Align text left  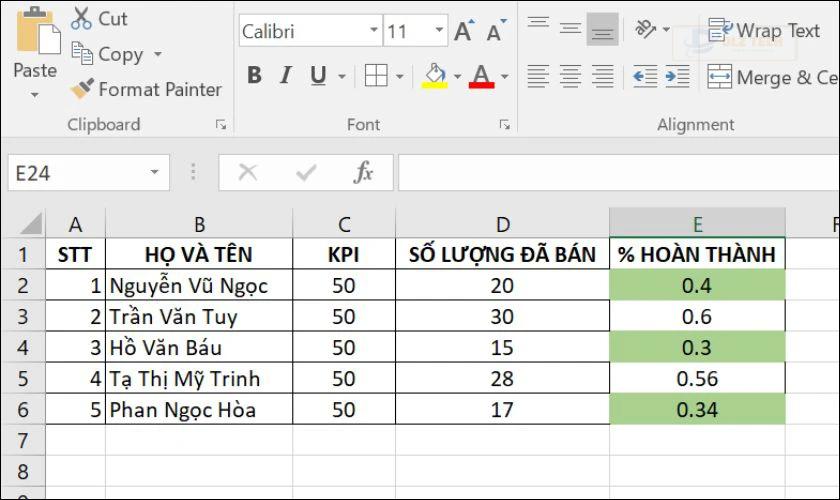[538, 77]
